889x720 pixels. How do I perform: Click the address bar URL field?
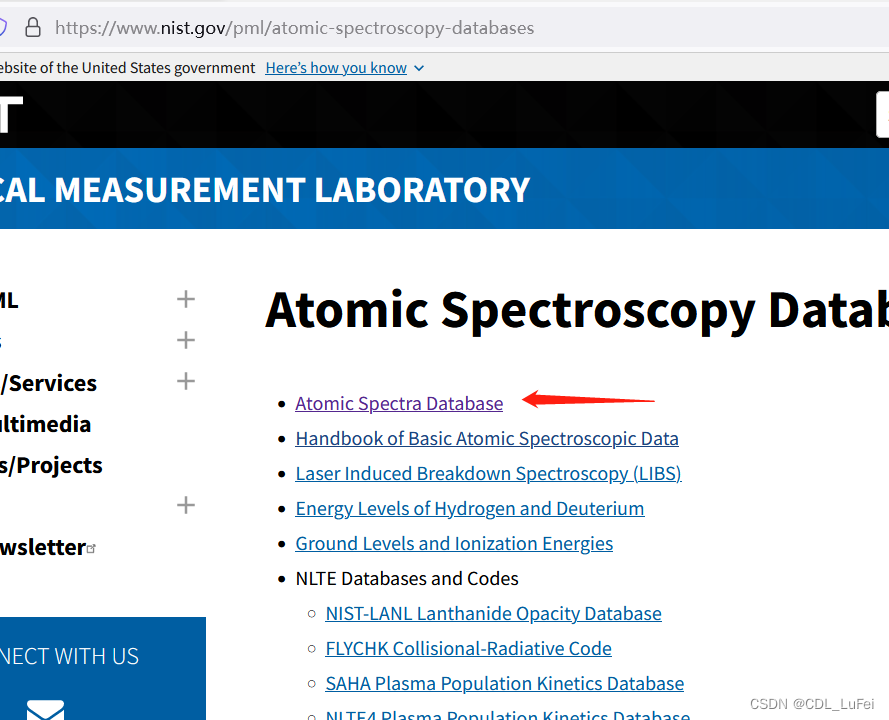point(295,28)
